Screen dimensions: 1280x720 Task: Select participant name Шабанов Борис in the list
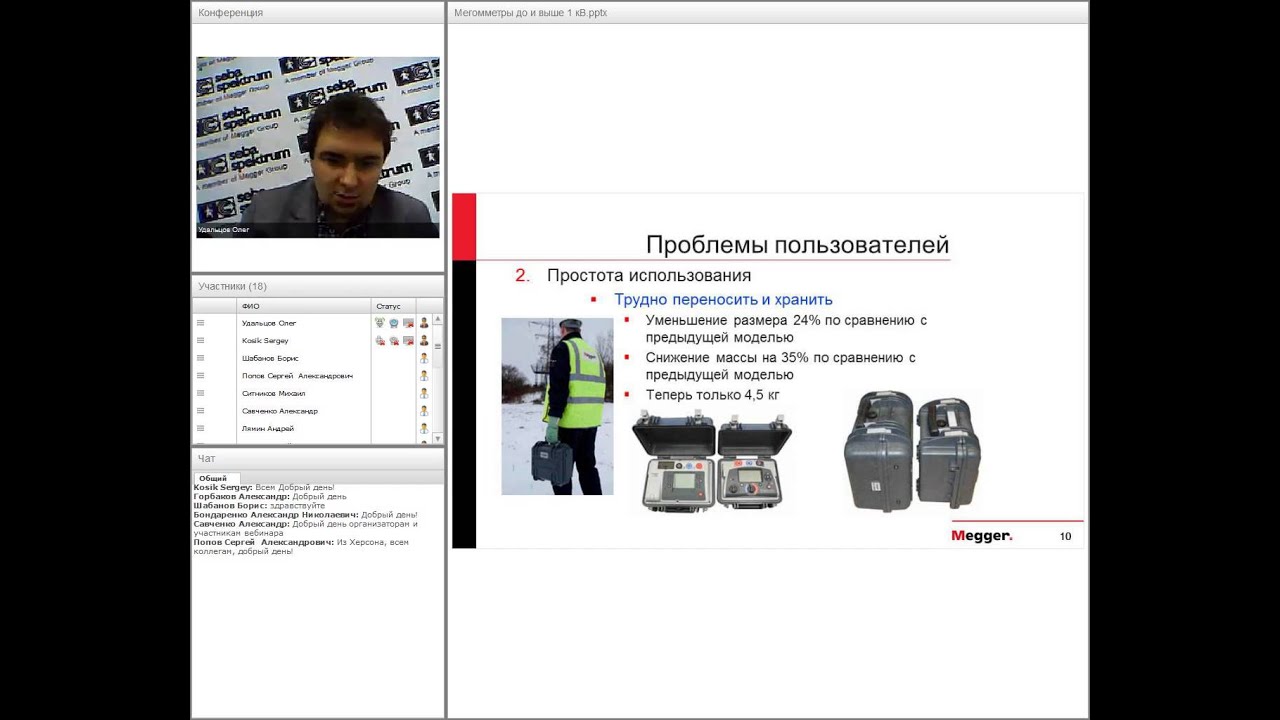270,358
